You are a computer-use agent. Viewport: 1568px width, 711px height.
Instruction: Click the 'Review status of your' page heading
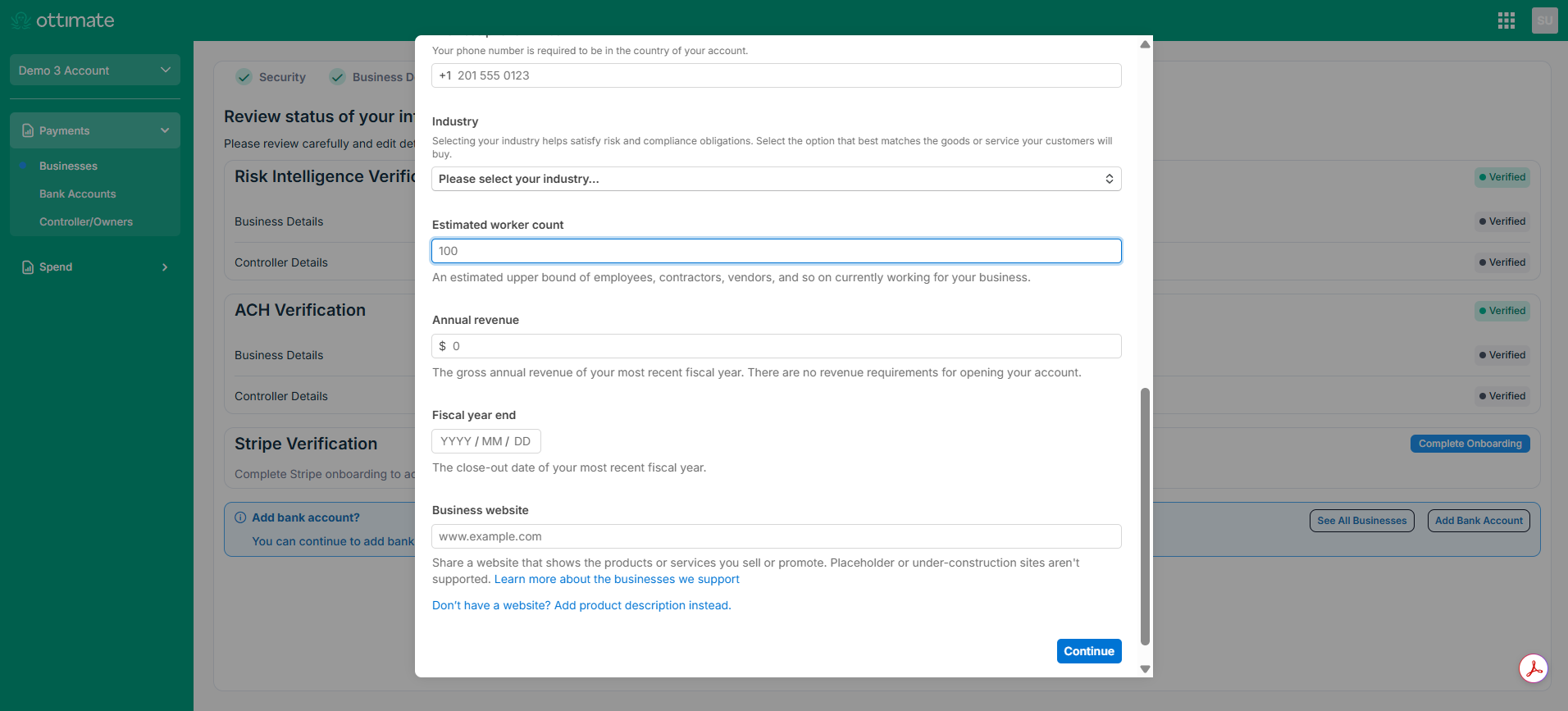pyautogui.click(x=319, y=116)
